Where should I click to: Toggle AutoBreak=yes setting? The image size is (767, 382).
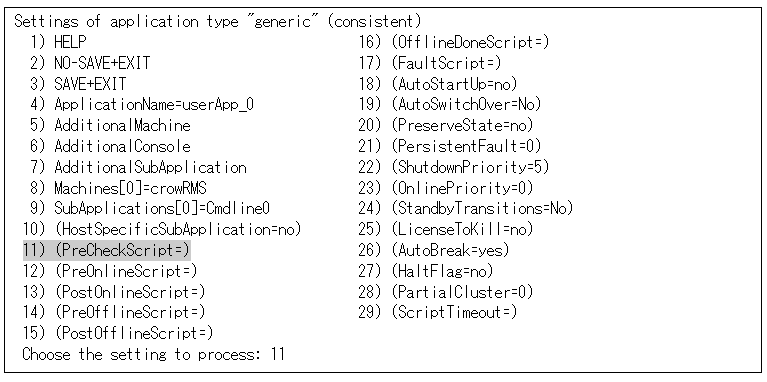(x=433, y=250)
